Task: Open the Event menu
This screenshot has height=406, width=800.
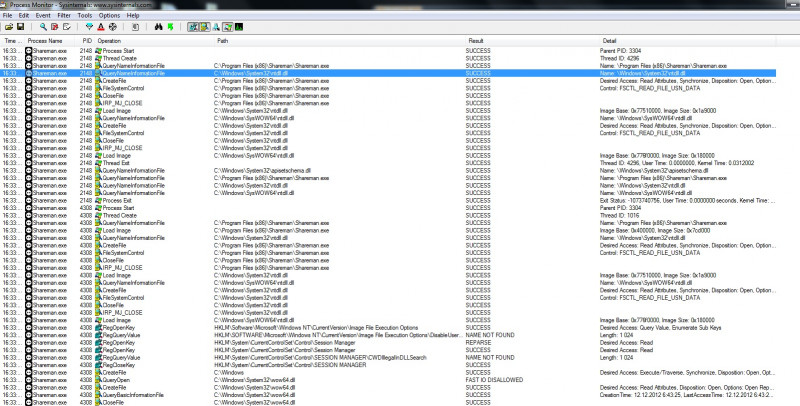Action: point(43,16)
